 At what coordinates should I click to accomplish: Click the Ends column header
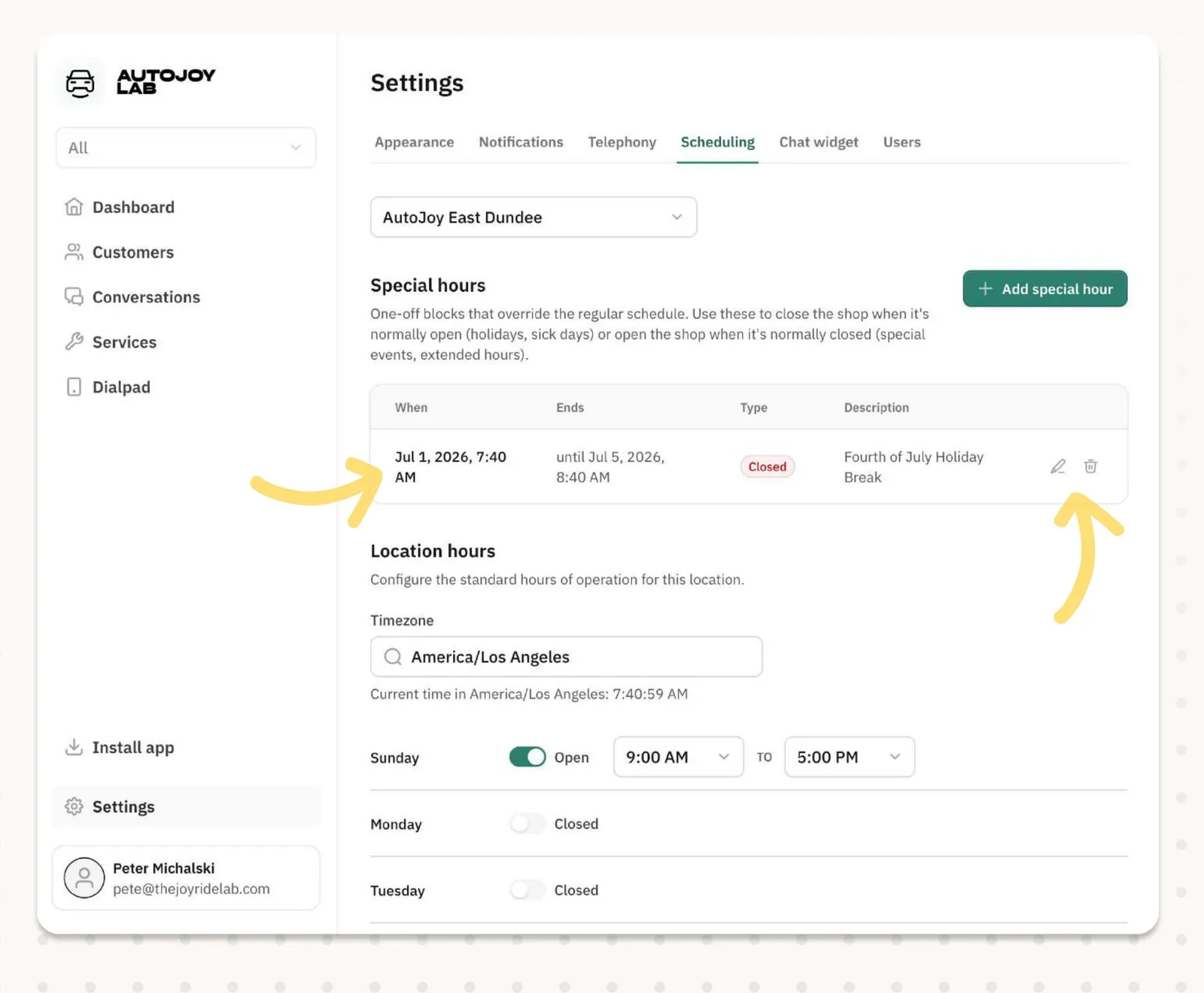point(570,408)
